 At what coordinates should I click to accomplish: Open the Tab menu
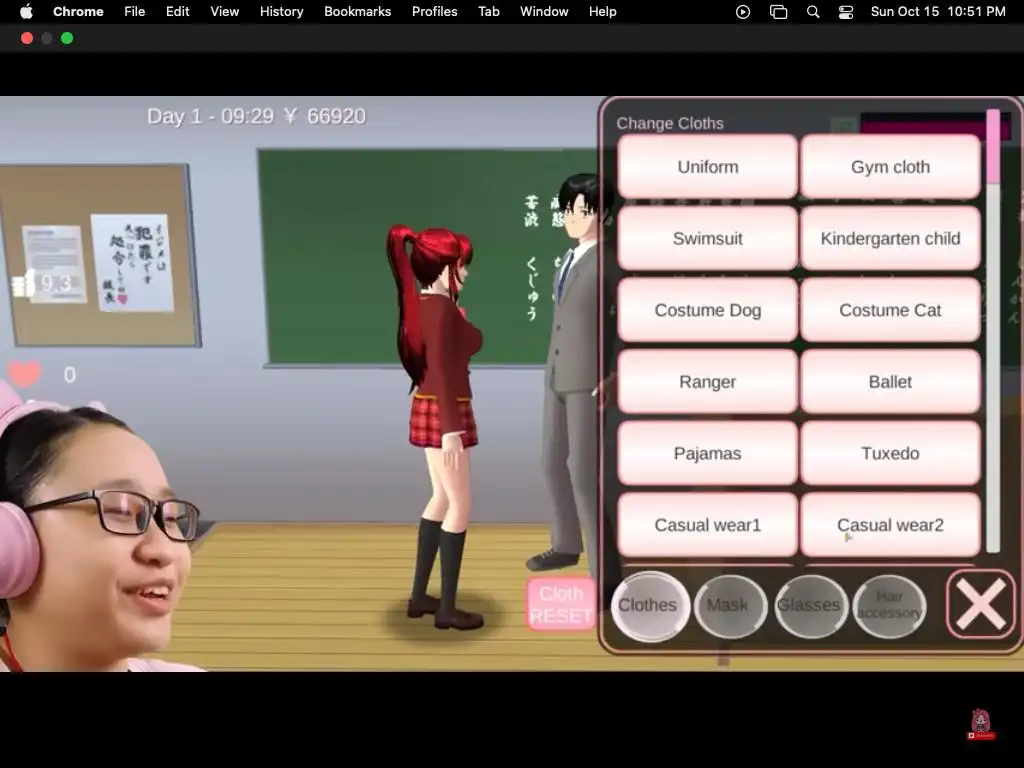coord(488,11)
